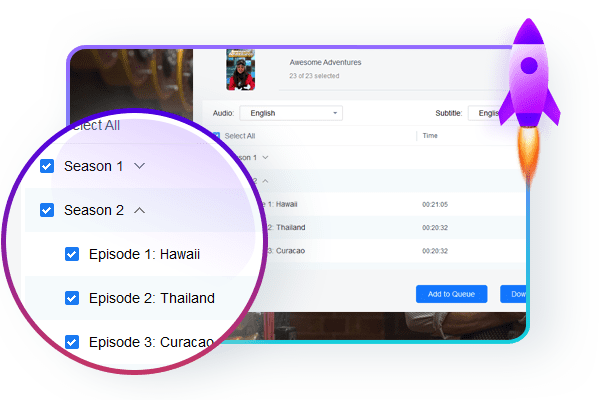Viewport: 600px width, 400px height.
Task: Select the magnified 'Episode 3: Curacao' label
Action: (151, 342)
